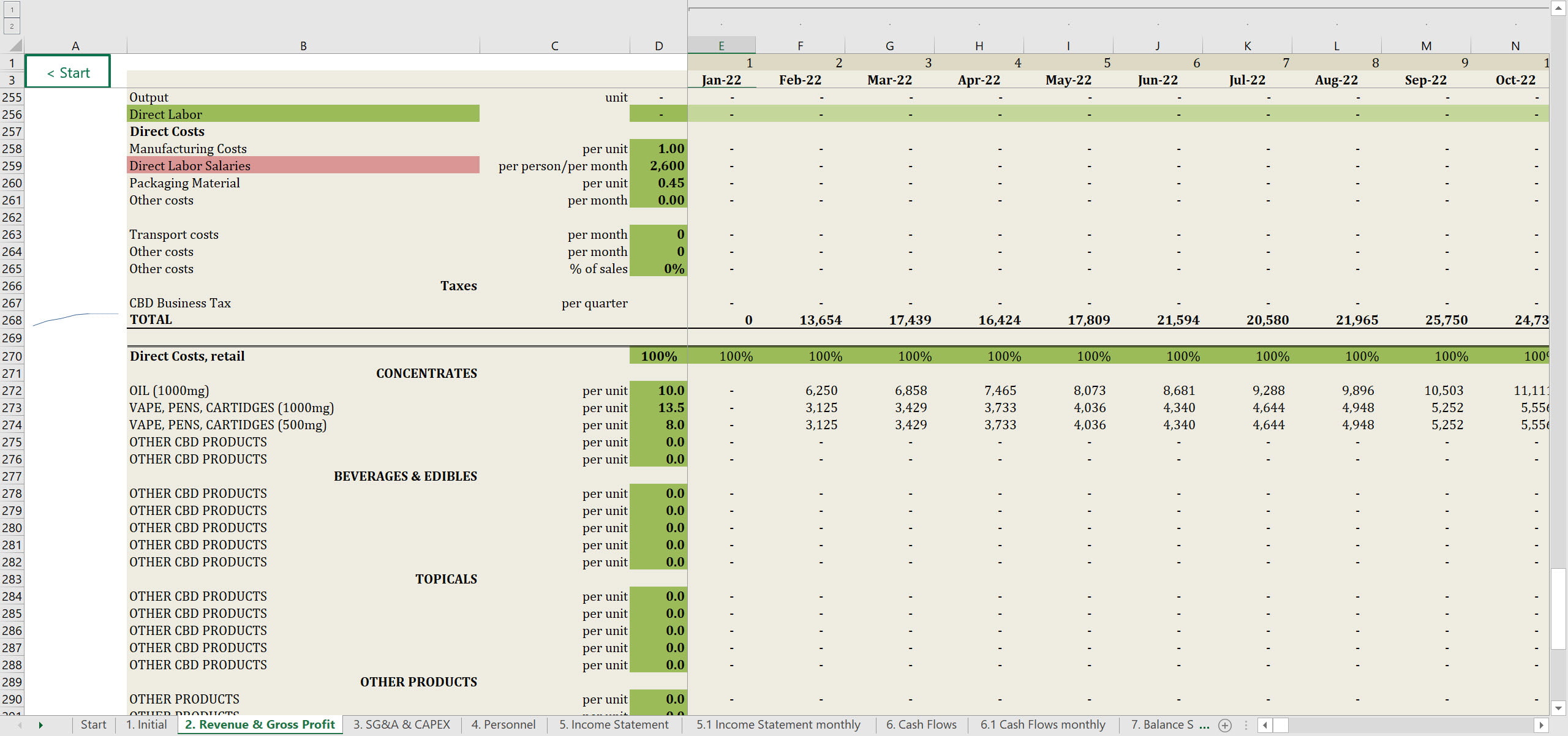
Task: Go to the 5. Income Statement tab
Action: (613, 724)
